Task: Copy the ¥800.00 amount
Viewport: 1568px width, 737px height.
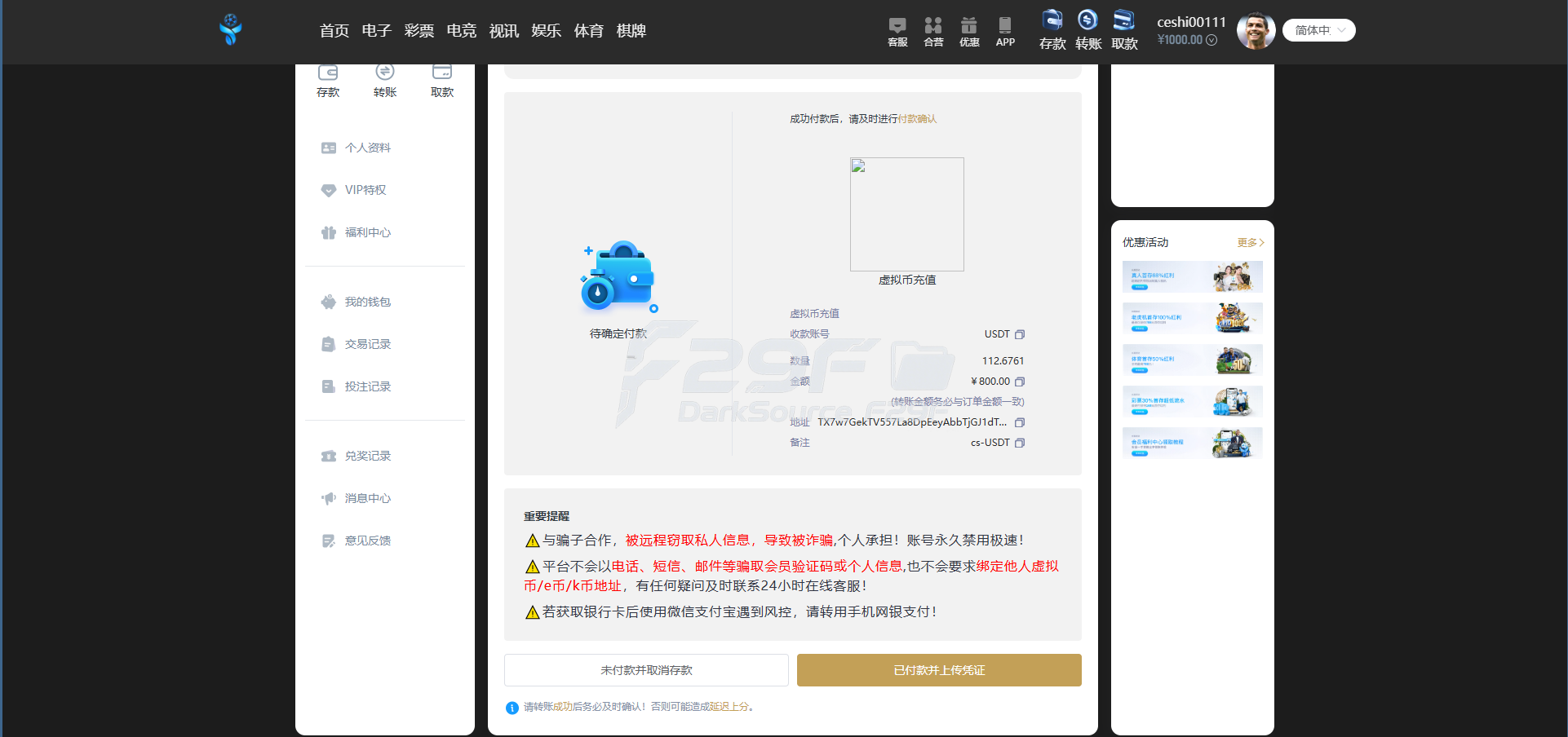Action: pos(1020,382)
